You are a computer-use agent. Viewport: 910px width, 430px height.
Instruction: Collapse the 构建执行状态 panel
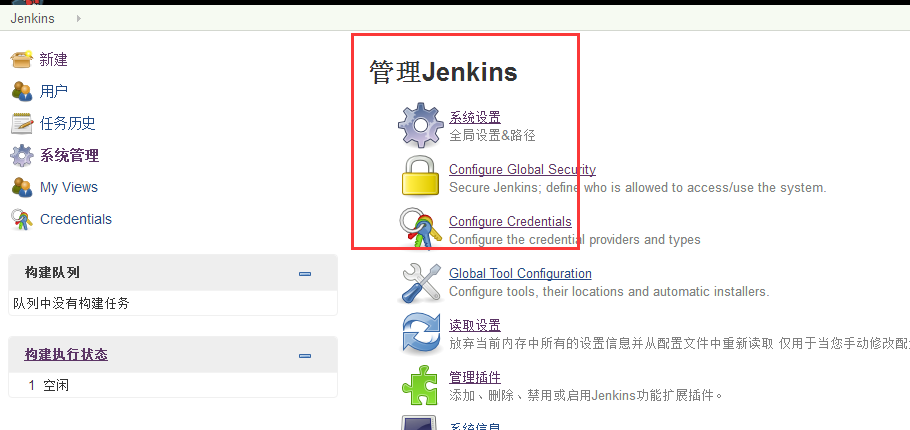click(305, 356)
